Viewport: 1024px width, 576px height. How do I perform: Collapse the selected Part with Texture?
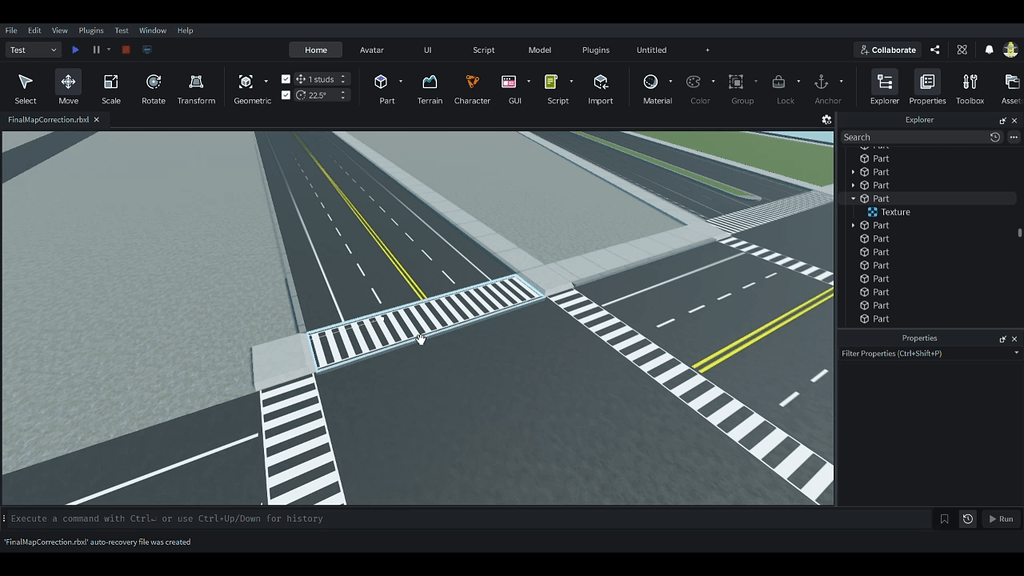853,199
